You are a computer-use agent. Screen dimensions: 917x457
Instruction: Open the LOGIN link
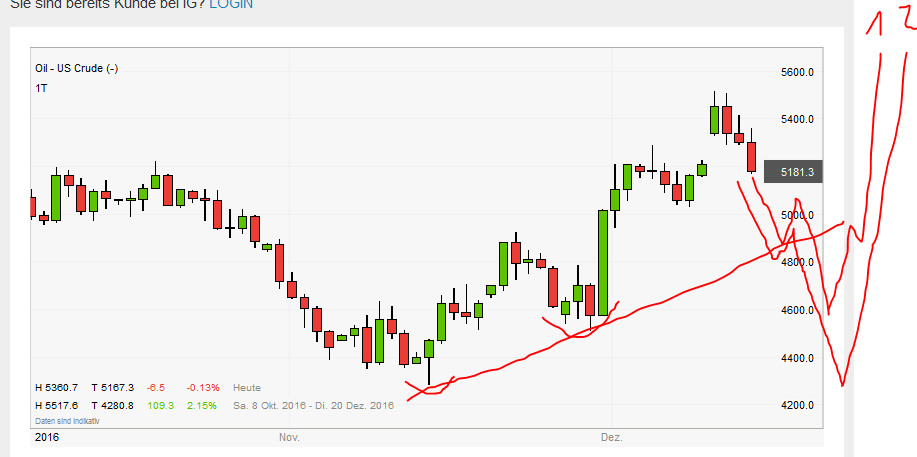click(230, 4)
